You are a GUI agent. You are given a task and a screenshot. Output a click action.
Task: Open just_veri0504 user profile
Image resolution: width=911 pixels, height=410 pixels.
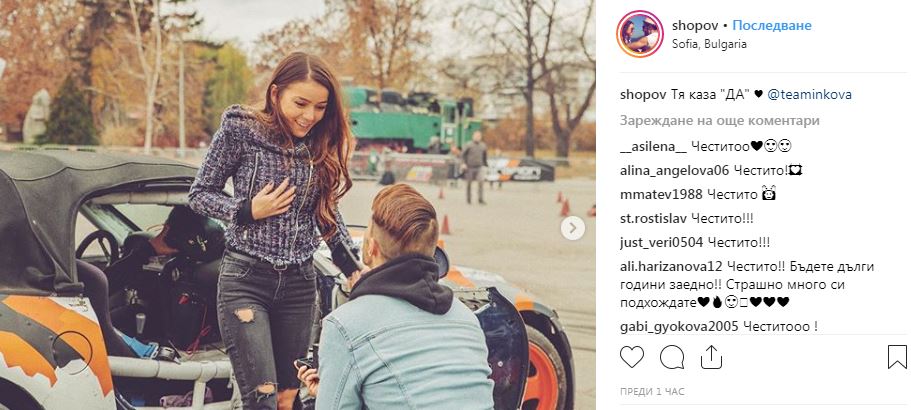661,243
